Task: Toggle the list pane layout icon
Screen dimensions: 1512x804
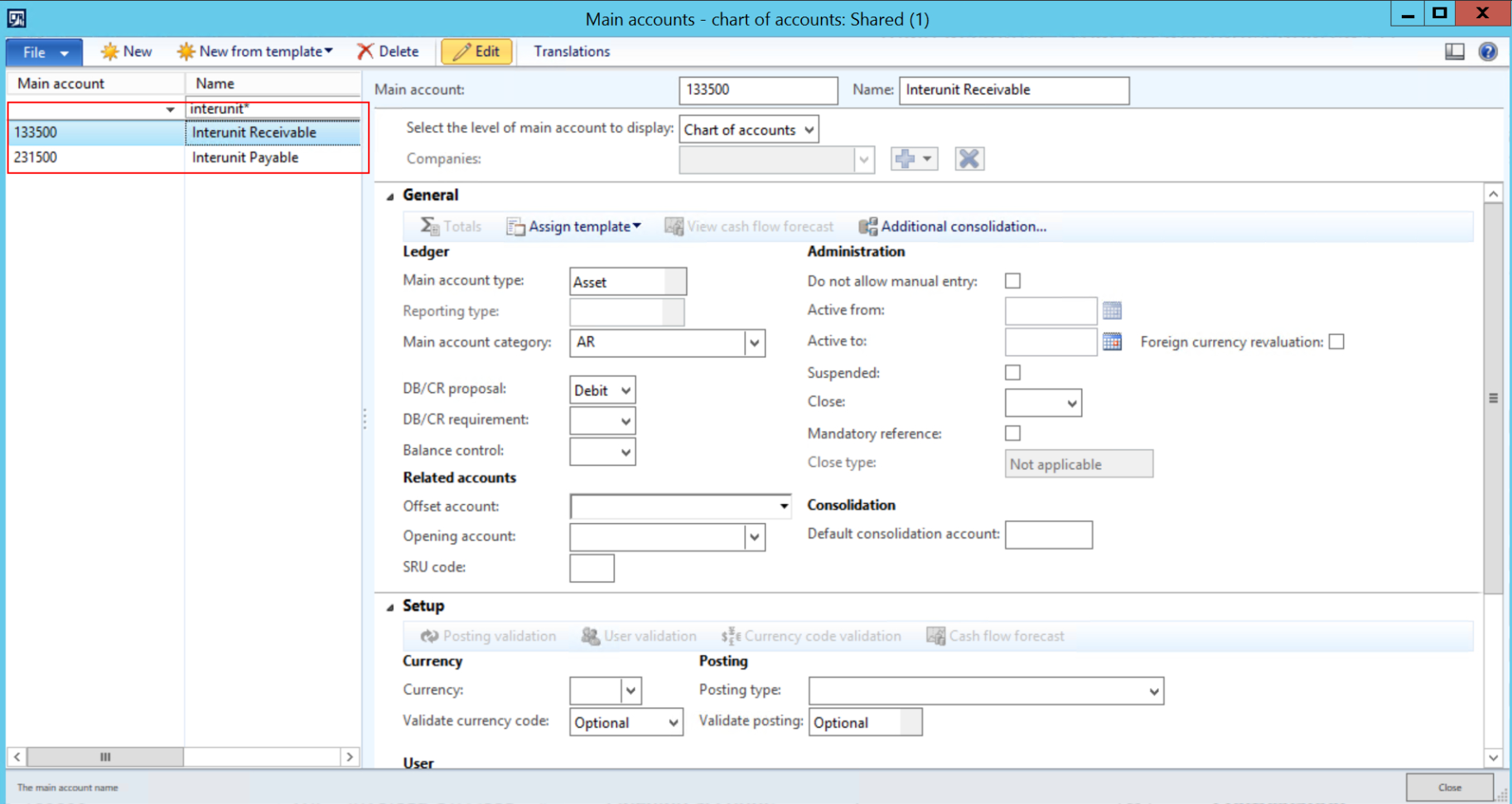Action: [1454, 51]
